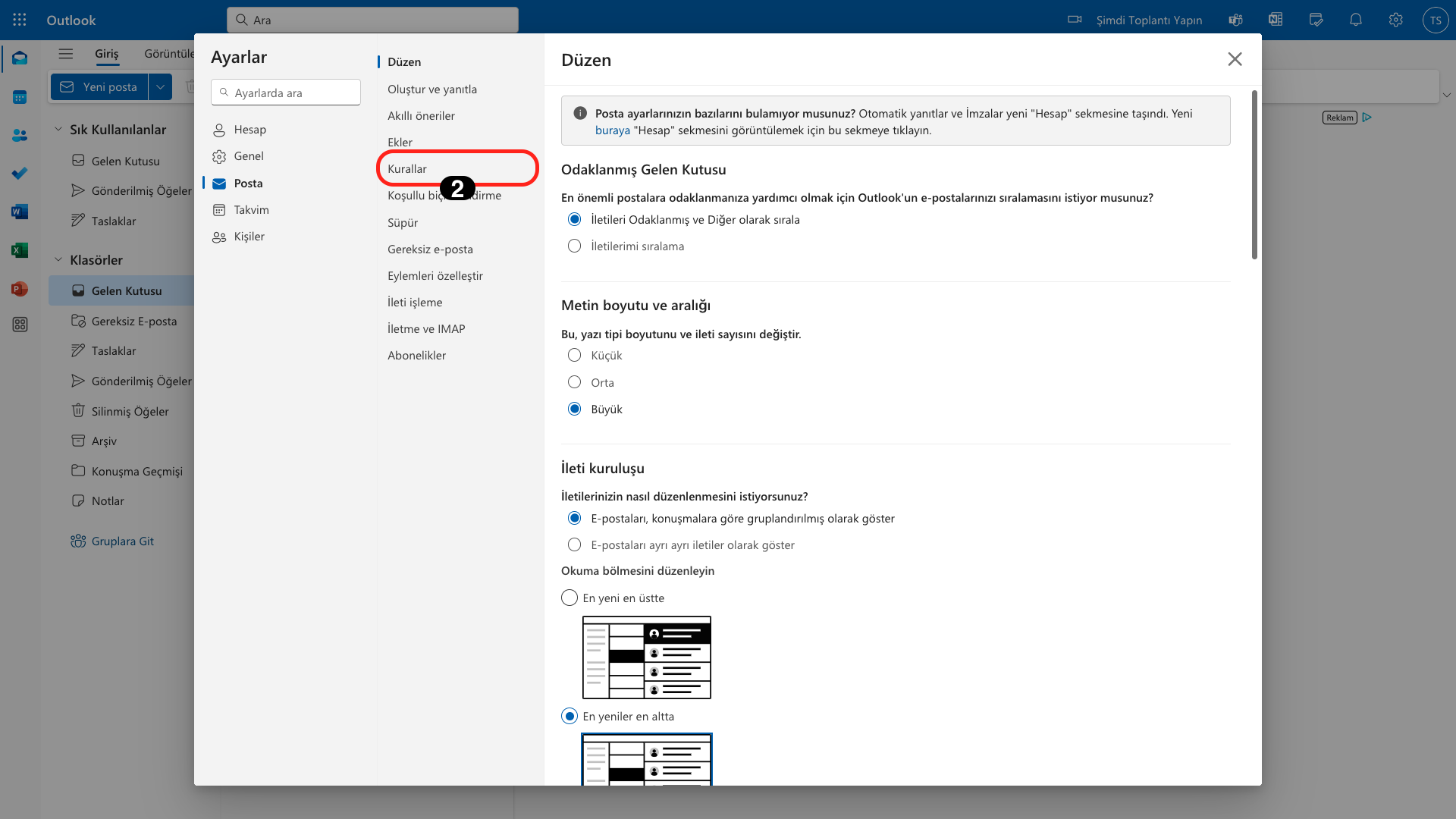1456x819 pixels.
Task: Open the To Do checkmark icon
Action: click(x=20, y=174)
